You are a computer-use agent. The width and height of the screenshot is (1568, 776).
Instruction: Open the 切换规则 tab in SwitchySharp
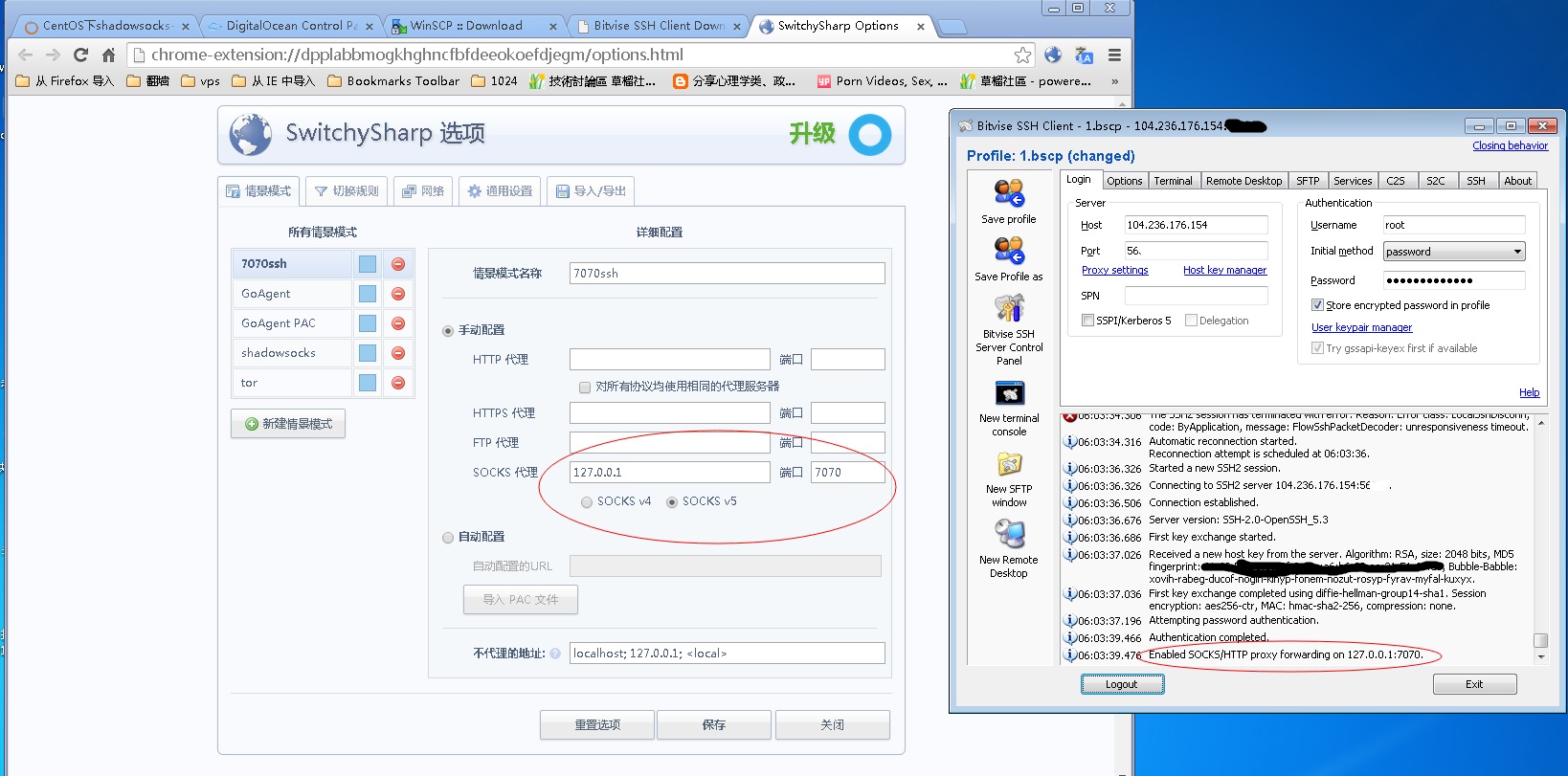(347, 191)
